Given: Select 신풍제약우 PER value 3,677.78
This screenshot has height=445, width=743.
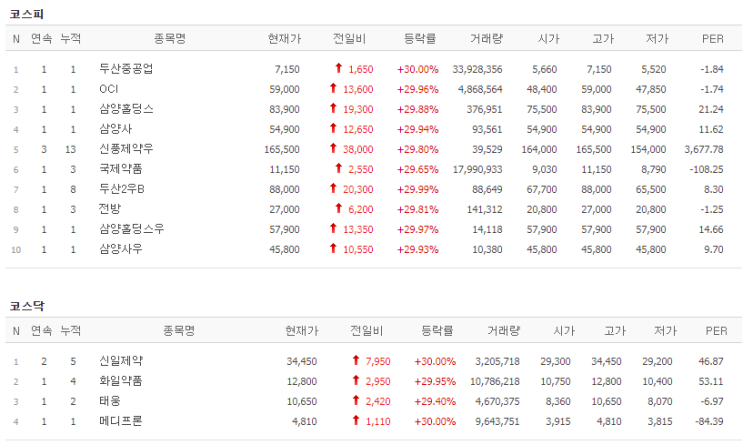Looking at the screenshot, I should coord(704,149).
